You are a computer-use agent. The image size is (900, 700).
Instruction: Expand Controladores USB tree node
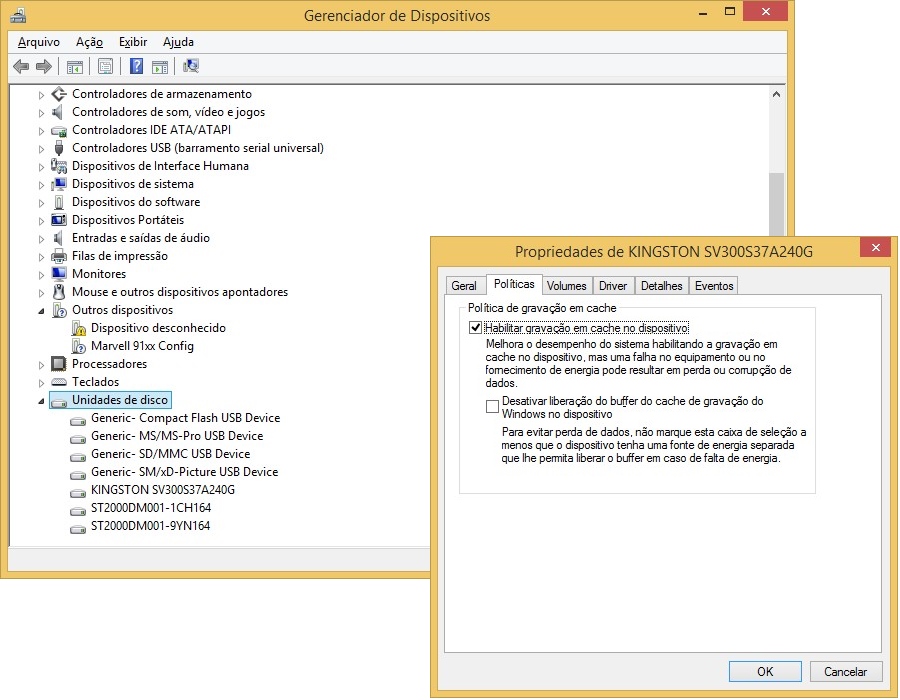click(41, 149)
